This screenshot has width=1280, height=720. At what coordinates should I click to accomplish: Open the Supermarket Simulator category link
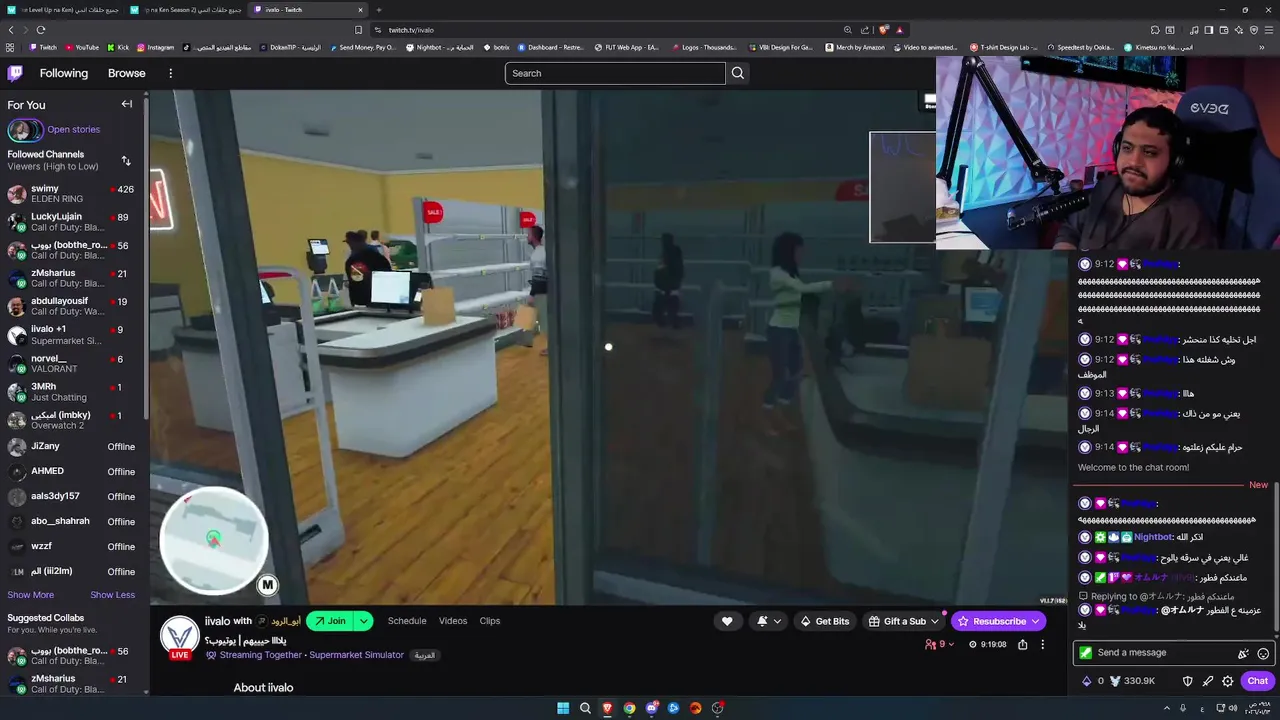[x=356, y=655]
